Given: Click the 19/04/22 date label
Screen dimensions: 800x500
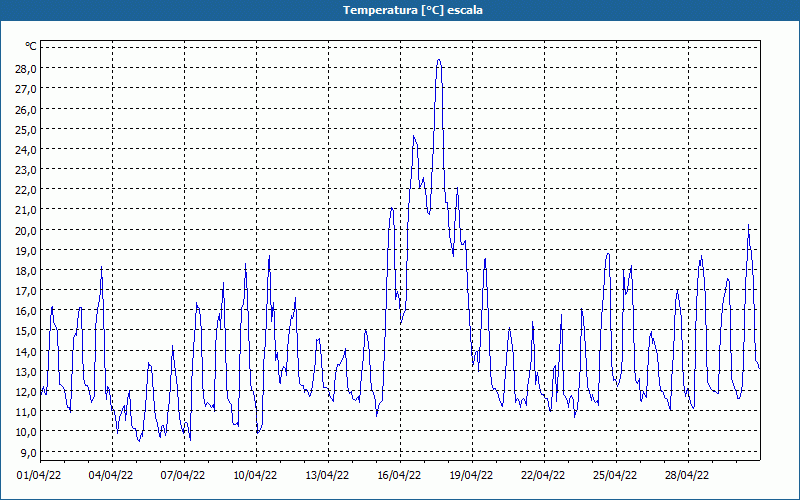Looking at the screenshot, I should click(x=471, y=475).
